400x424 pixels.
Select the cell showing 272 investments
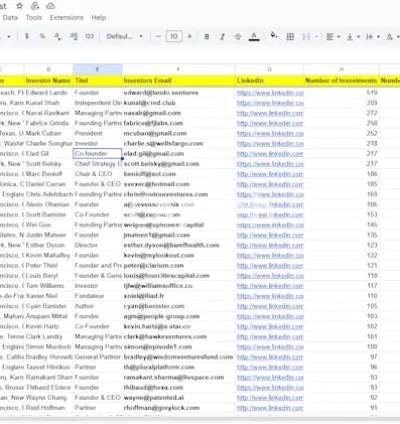[341, 113]
